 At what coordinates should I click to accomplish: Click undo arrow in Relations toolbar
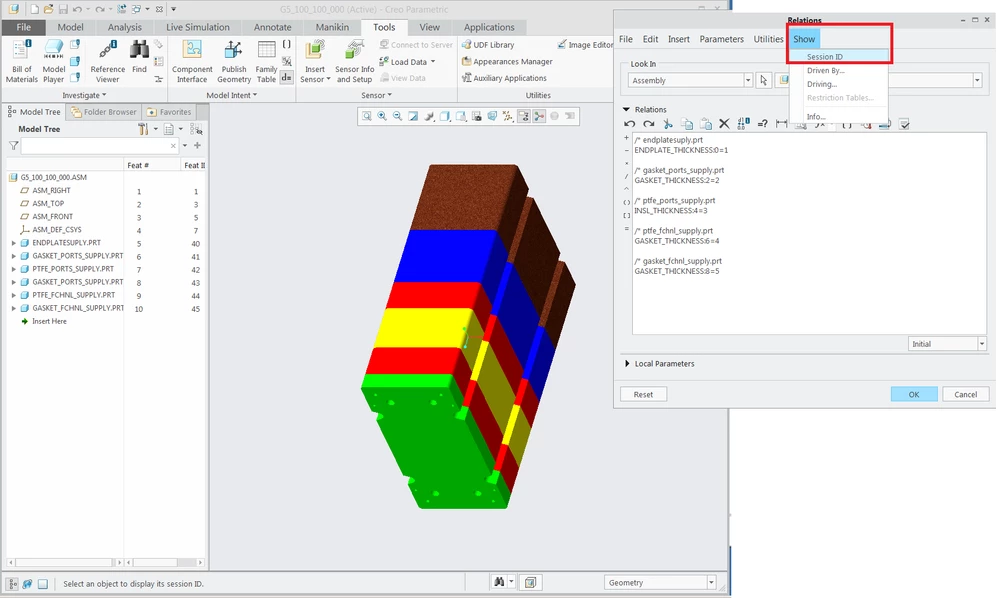(629, 124)
